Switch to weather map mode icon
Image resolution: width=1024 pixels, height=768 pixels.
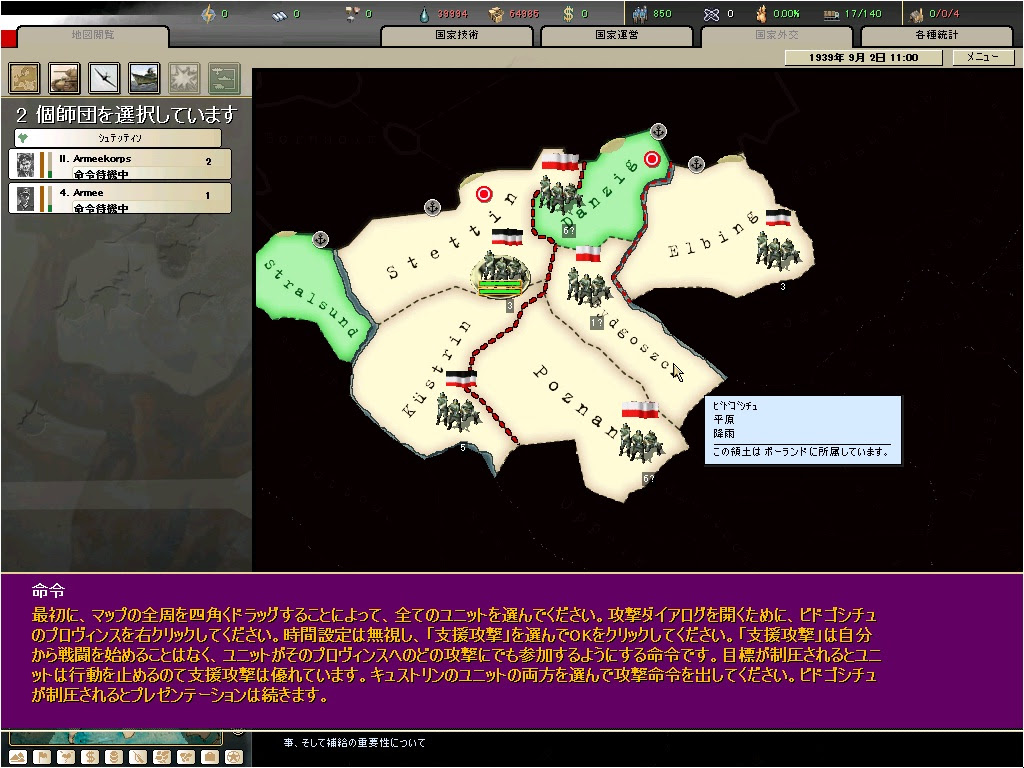(66, 757)
